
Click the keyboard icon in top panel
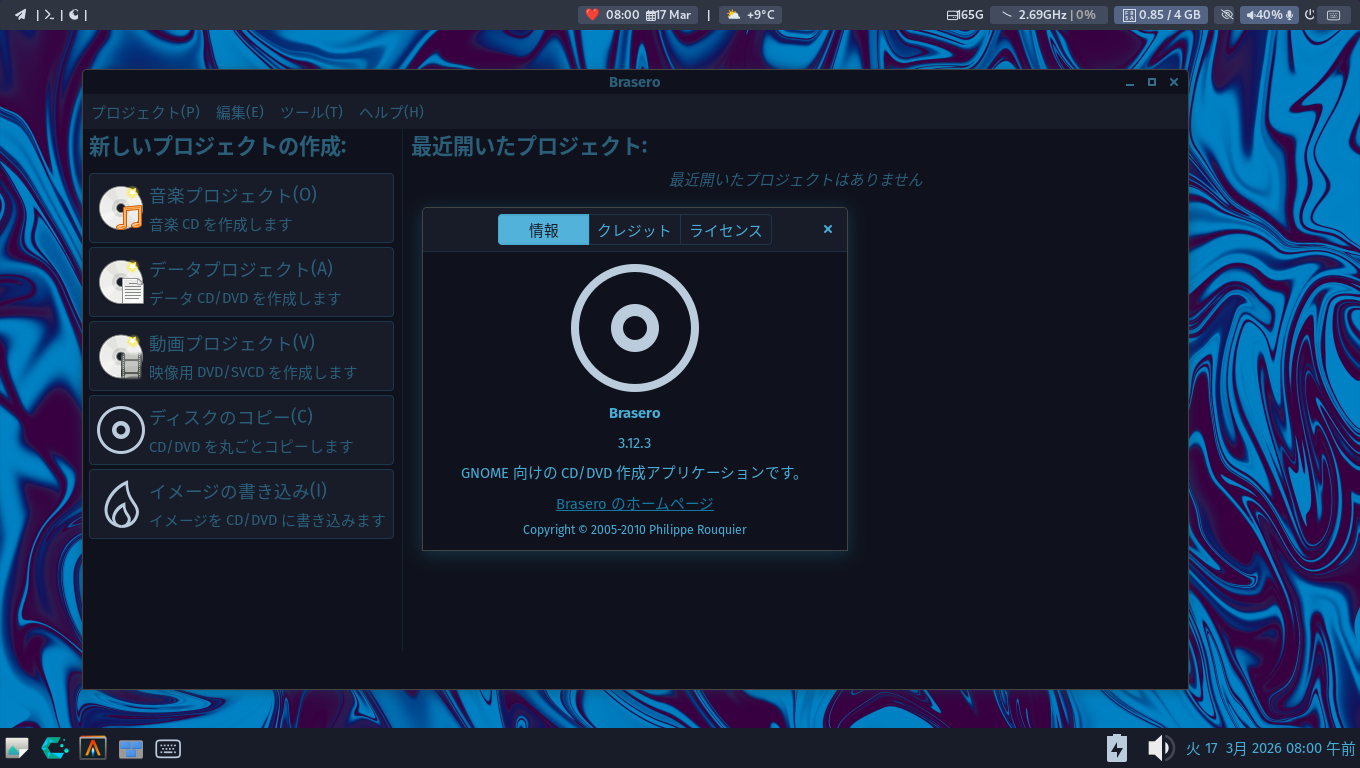1333,15
